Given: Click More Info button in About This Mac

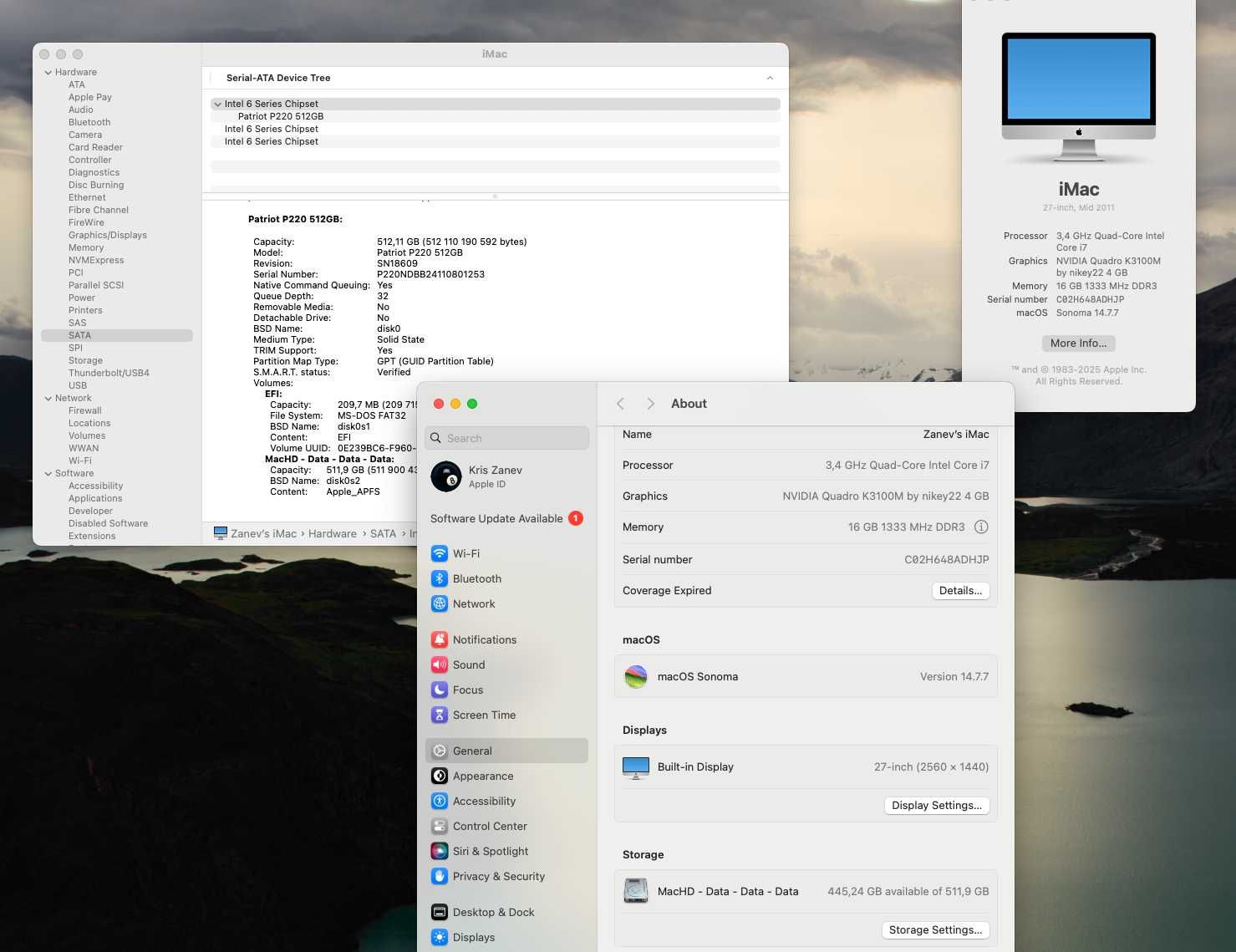Looking at the screenshot, I should (x=1078, y=343).
